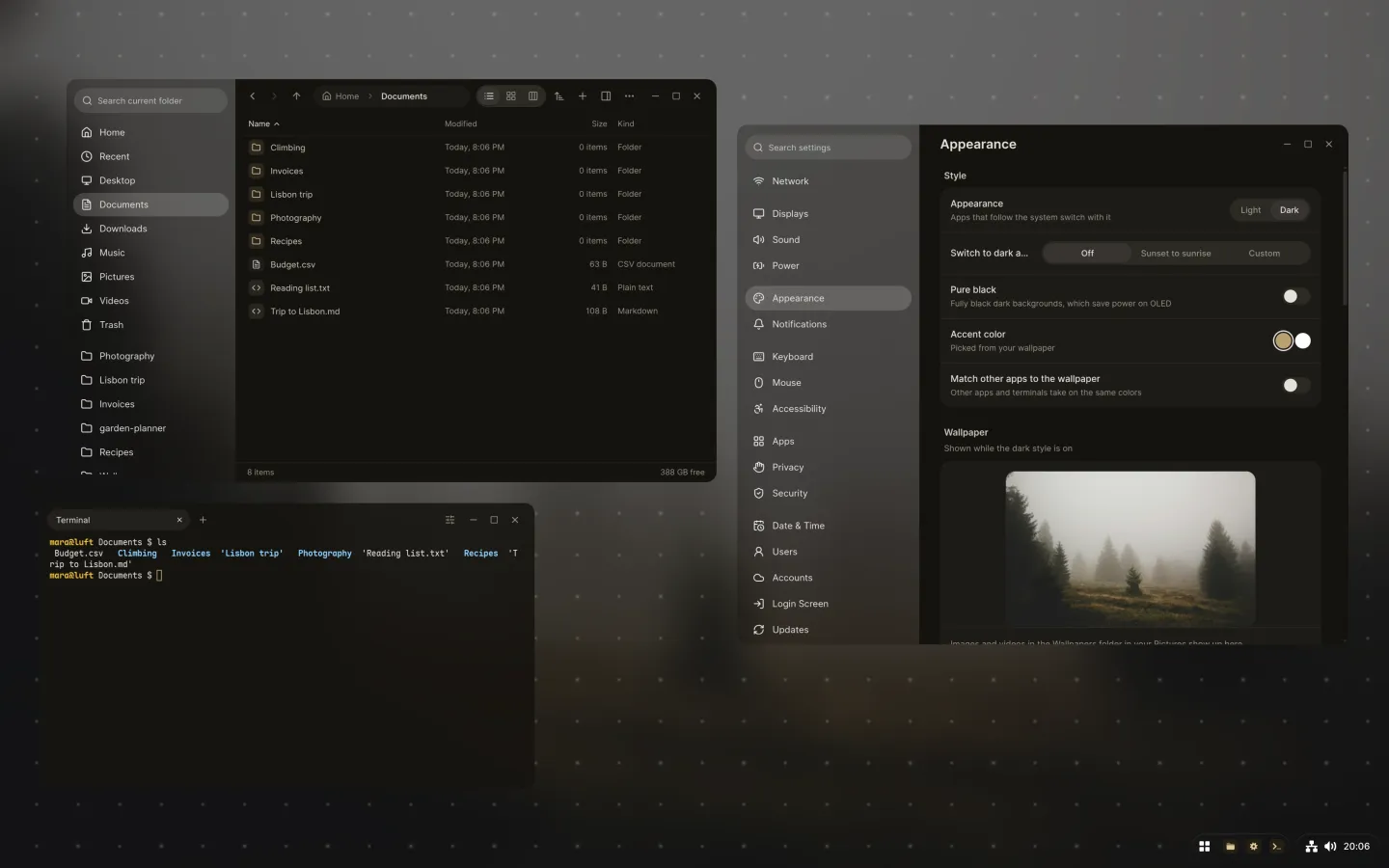Go up to the parent folder
The width and height of the screenshot is (1389, 868).
(x=296, y=96)
